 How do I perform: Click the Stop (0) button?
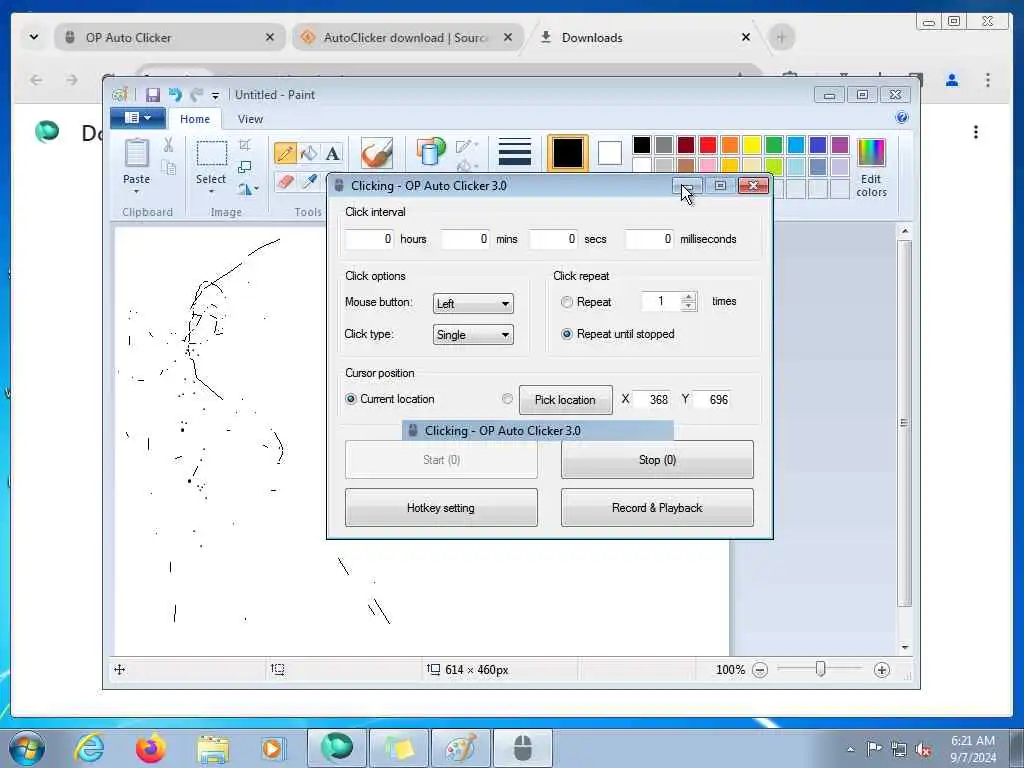tap(657, 460)
